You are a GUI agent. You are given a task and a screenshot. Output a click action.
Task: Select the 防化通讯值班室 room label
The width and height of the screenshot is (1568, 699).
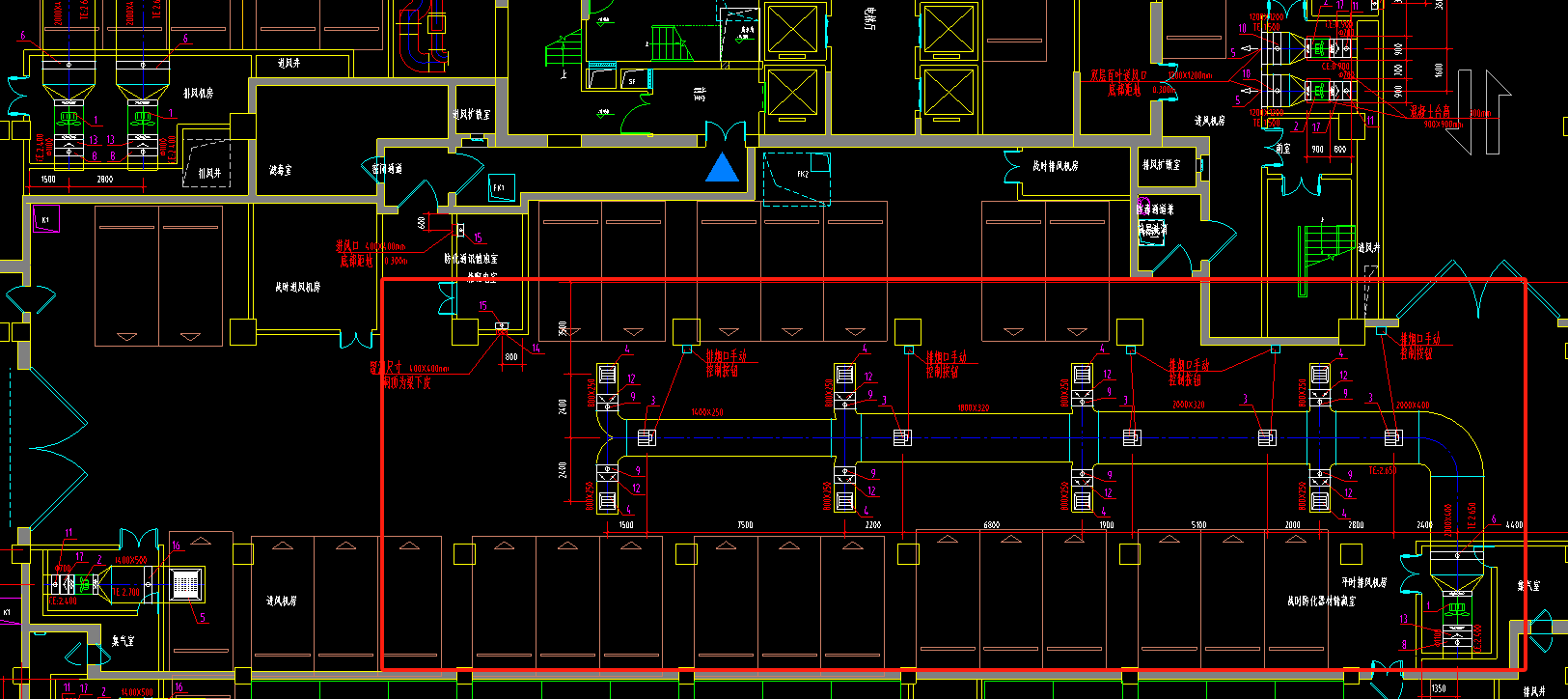(x=471, y=259)
